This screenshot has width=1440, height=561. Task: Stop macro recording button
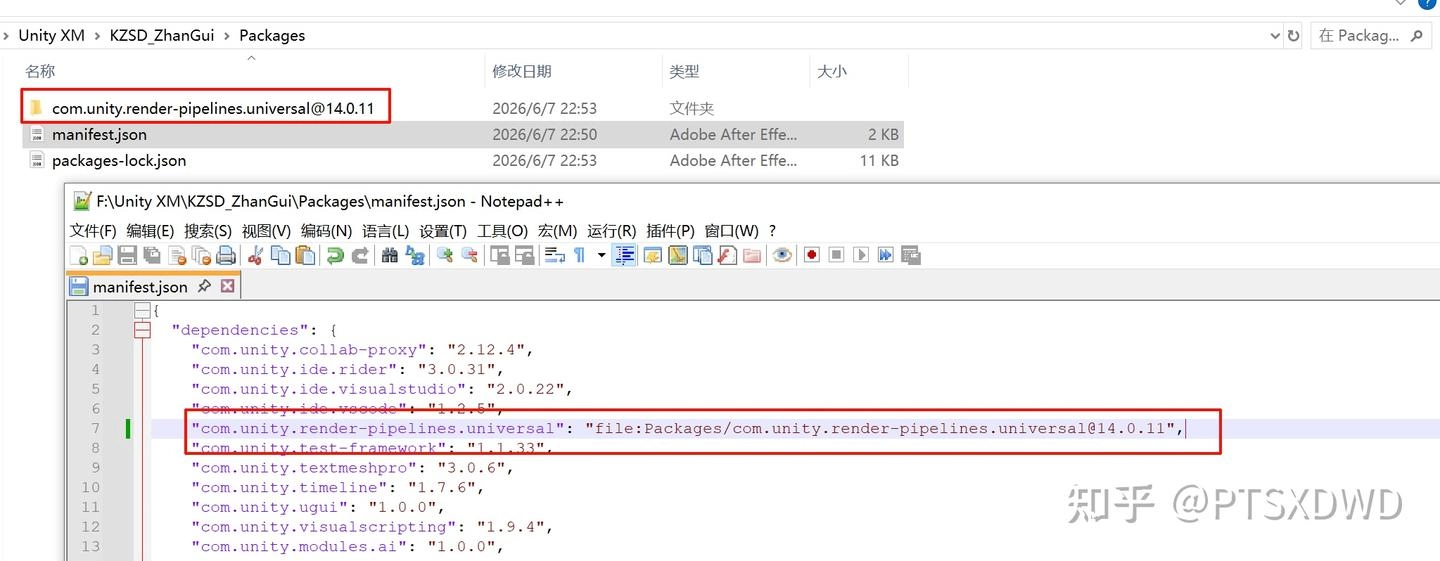[836, 255]
